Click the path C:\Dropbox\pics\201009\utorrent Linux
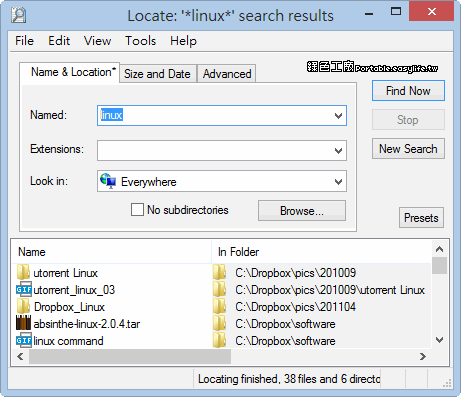The height and width of the screenshot is (397, 461). point(330,290)
